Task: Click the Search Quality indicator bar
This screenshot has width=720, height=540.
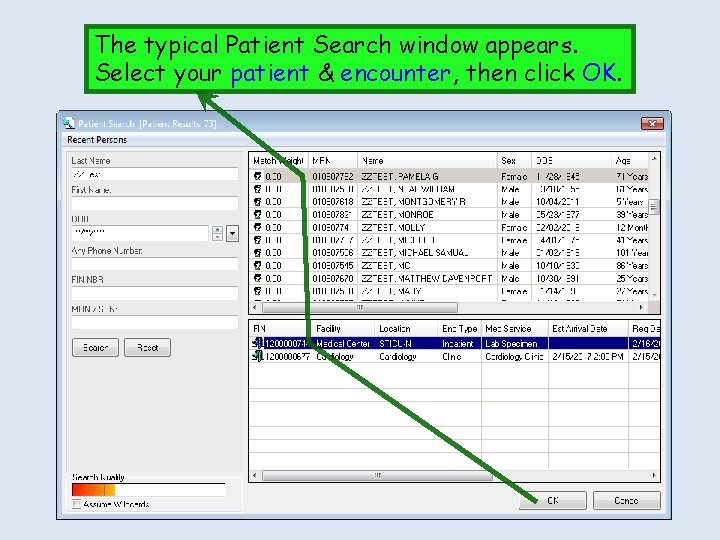Action: coord(149,490)
